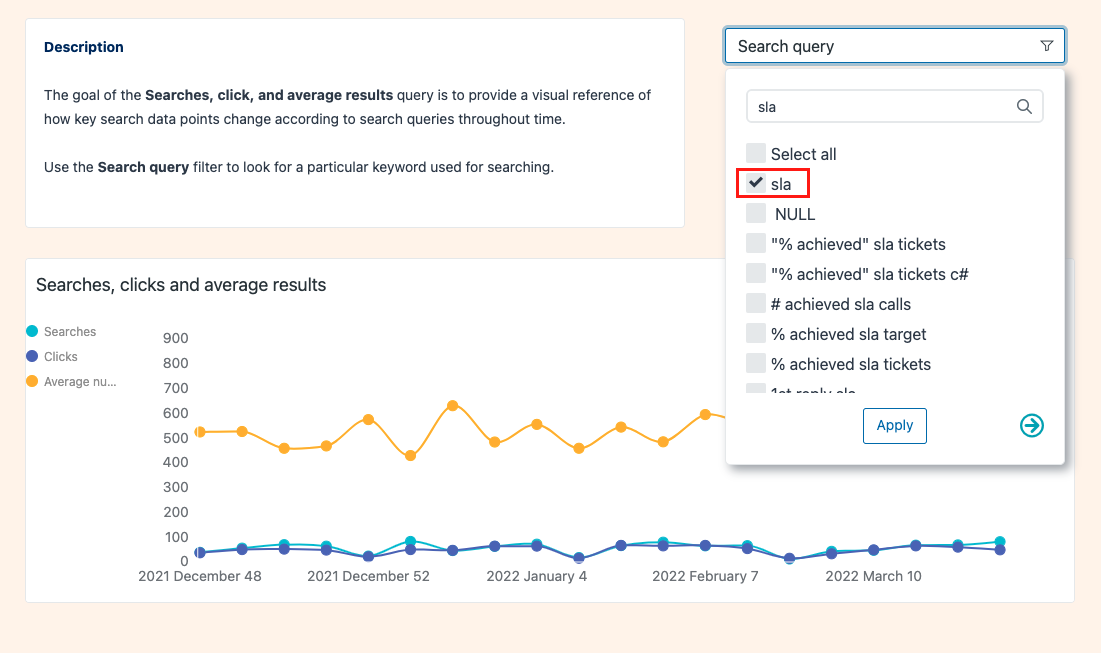The height and width of the screenshot is (653, 1101).
Task: Click the filter funnel icon
Action: coord(1046,46)
